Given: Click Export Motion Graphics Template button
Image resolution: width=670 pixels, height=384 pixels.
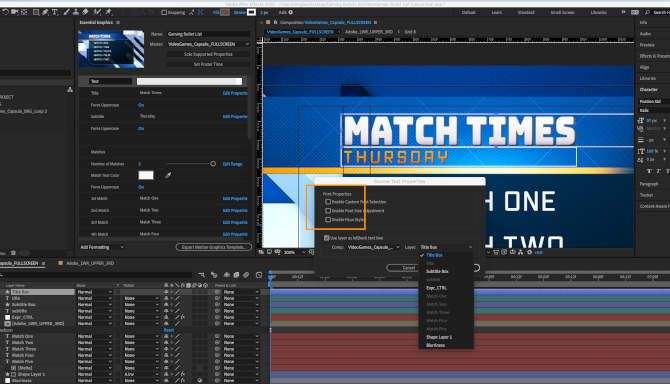Looking at the screenshot, I should tap(213, 247).
